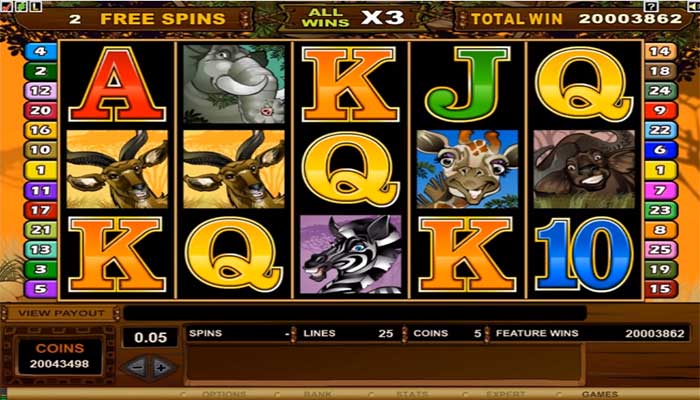Open the Games menu at bottom
This screenshot has height=400, width=700.
[600, 395]
